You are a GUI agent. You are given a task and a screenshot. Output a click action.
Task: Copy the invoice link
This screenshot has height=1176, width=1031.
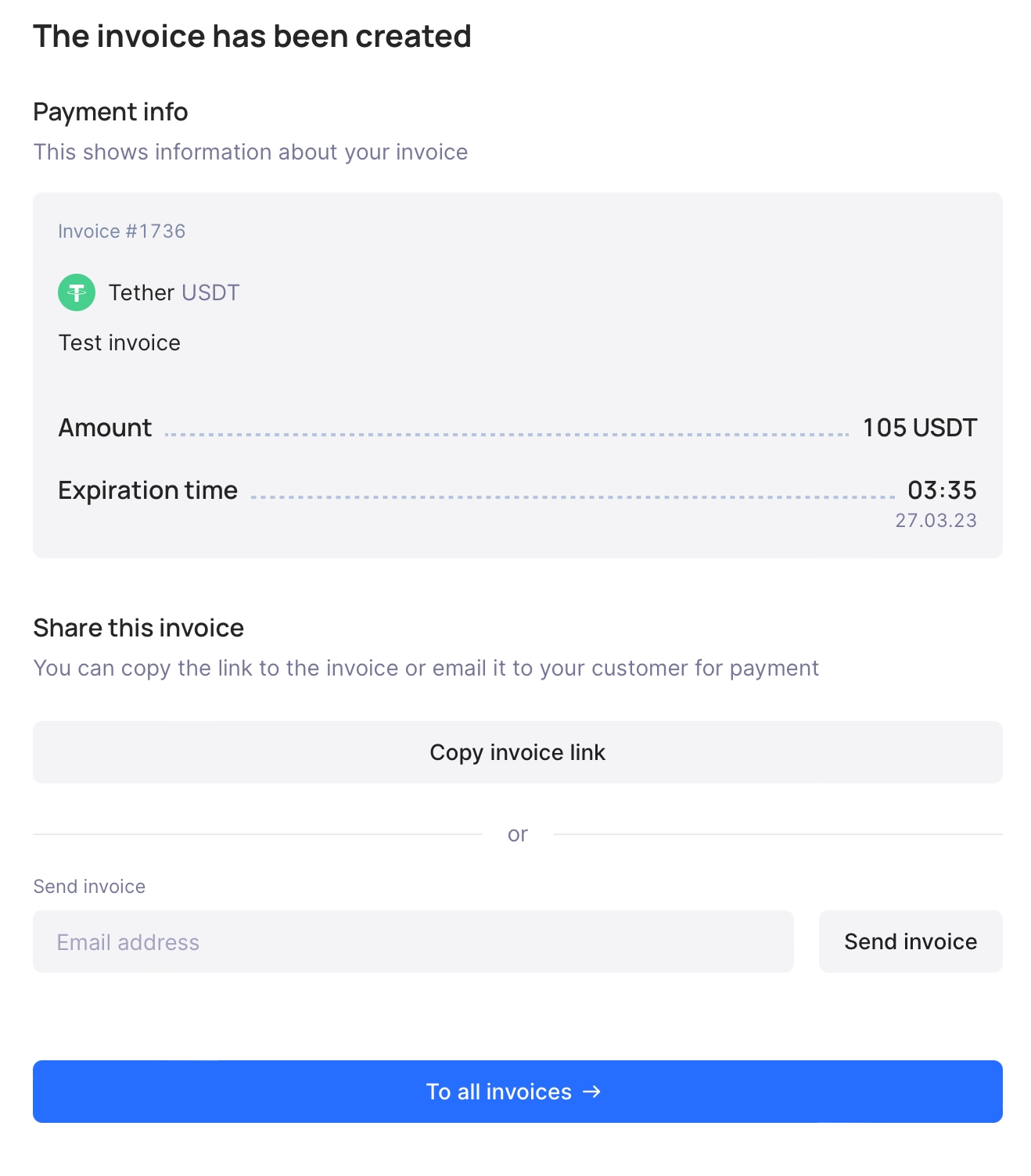518,752
